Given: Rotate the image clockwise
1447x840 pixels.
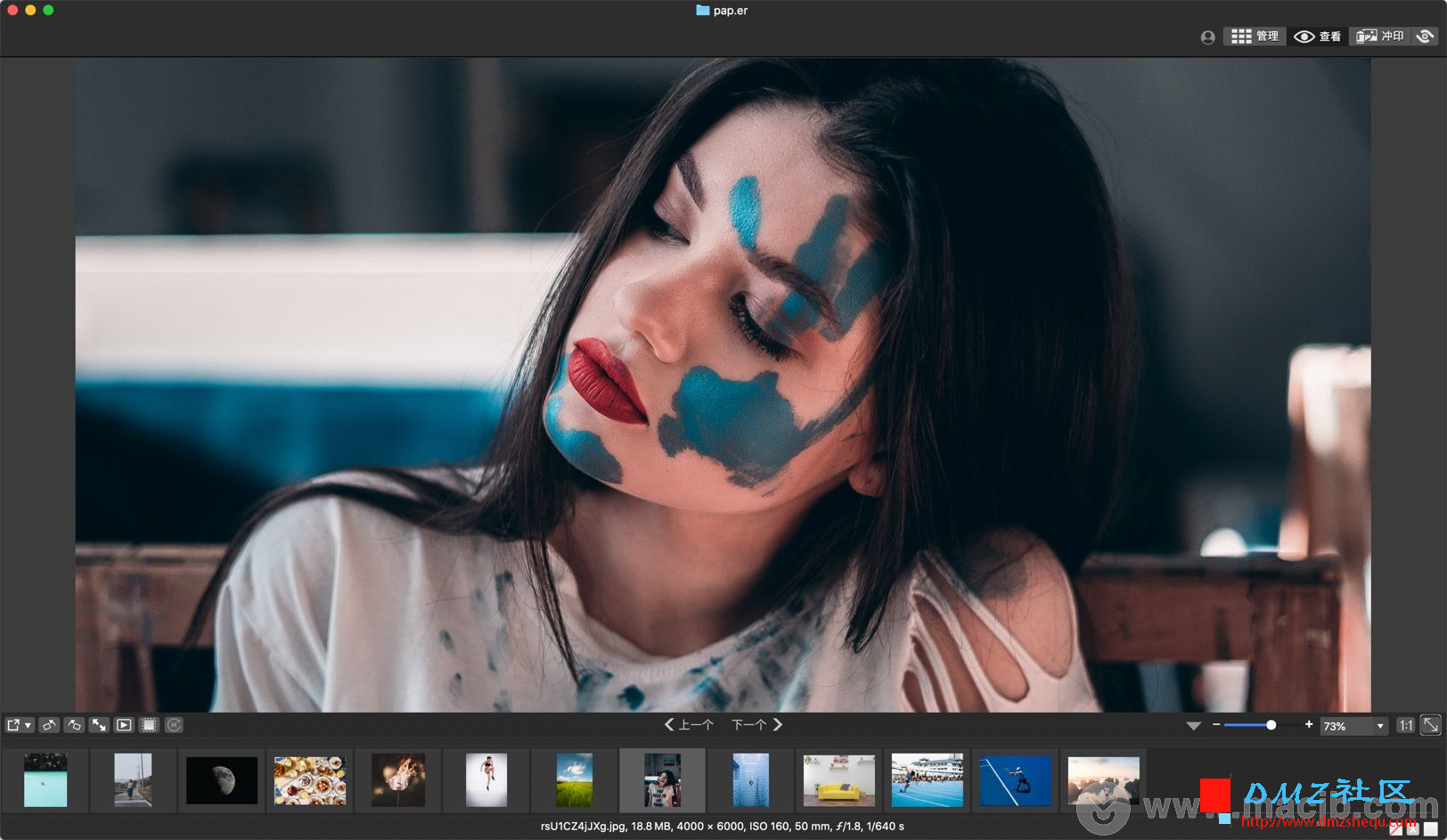Looking at the screenshot, I should (x=75, y=725).
